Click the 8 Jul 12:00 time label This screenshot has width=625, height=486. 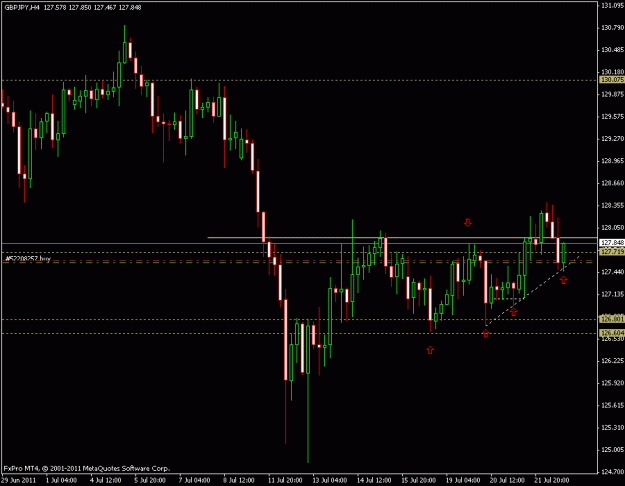point(239,480)
